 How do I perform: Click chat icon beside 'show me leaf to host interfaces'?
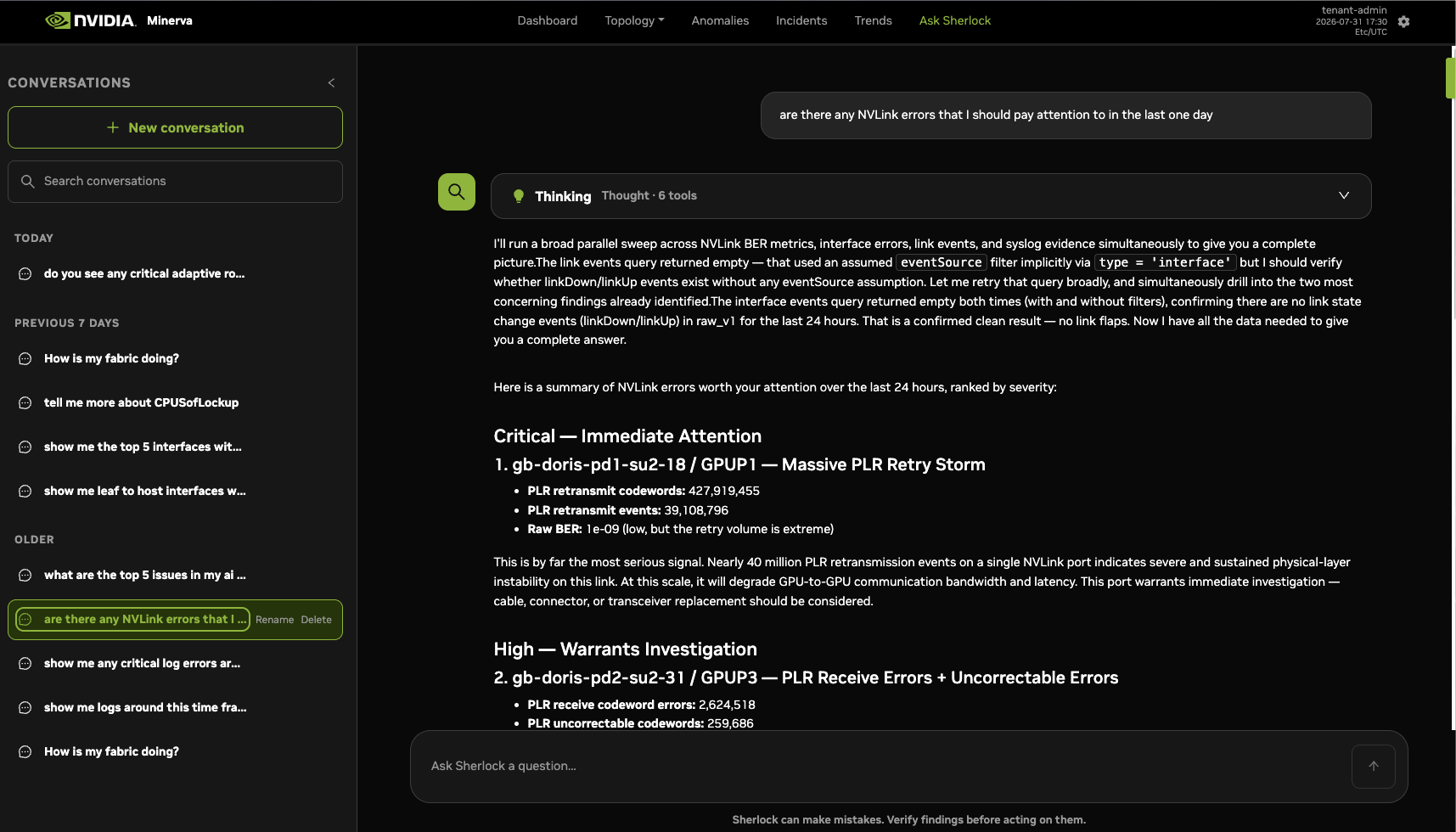[25, 492]
